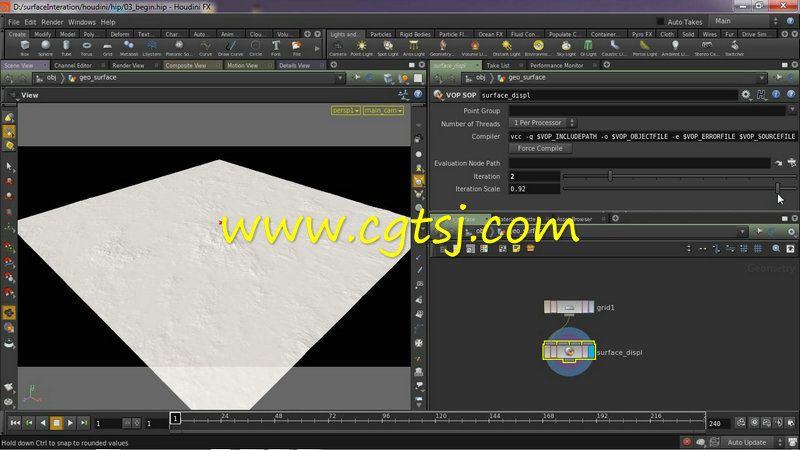This screenshot has height=450, width=800.
Task: Adjust the Iteration Scale slider handle
Action: [778, 188]
